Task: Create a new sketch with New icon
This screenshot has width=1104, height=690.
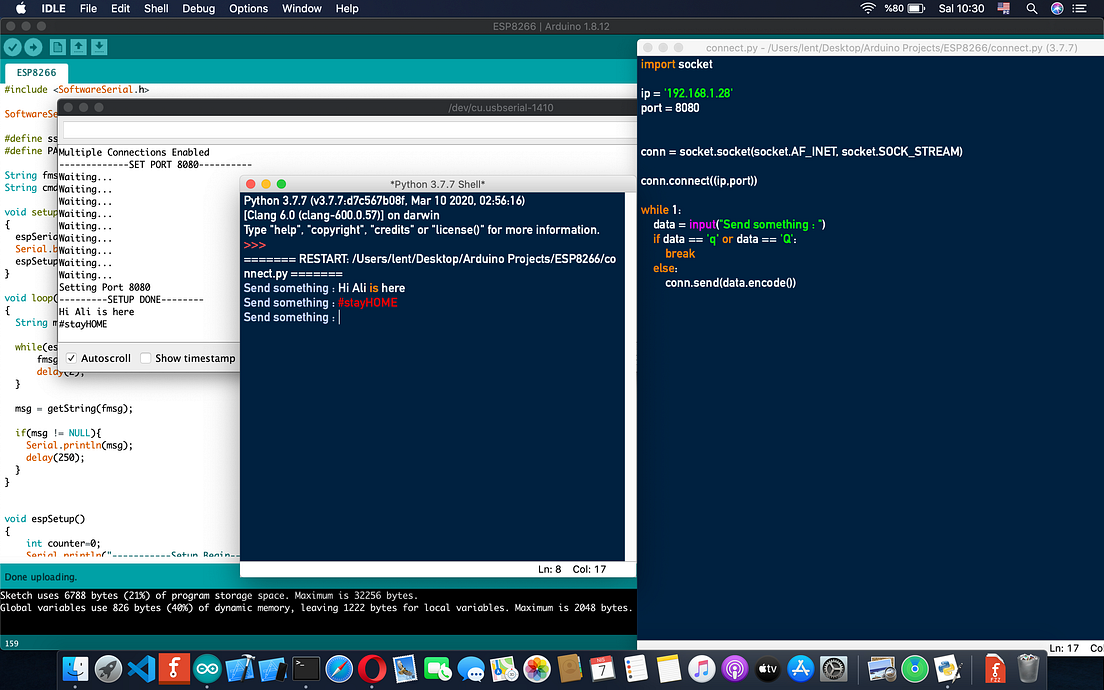Action: [58, 47]
